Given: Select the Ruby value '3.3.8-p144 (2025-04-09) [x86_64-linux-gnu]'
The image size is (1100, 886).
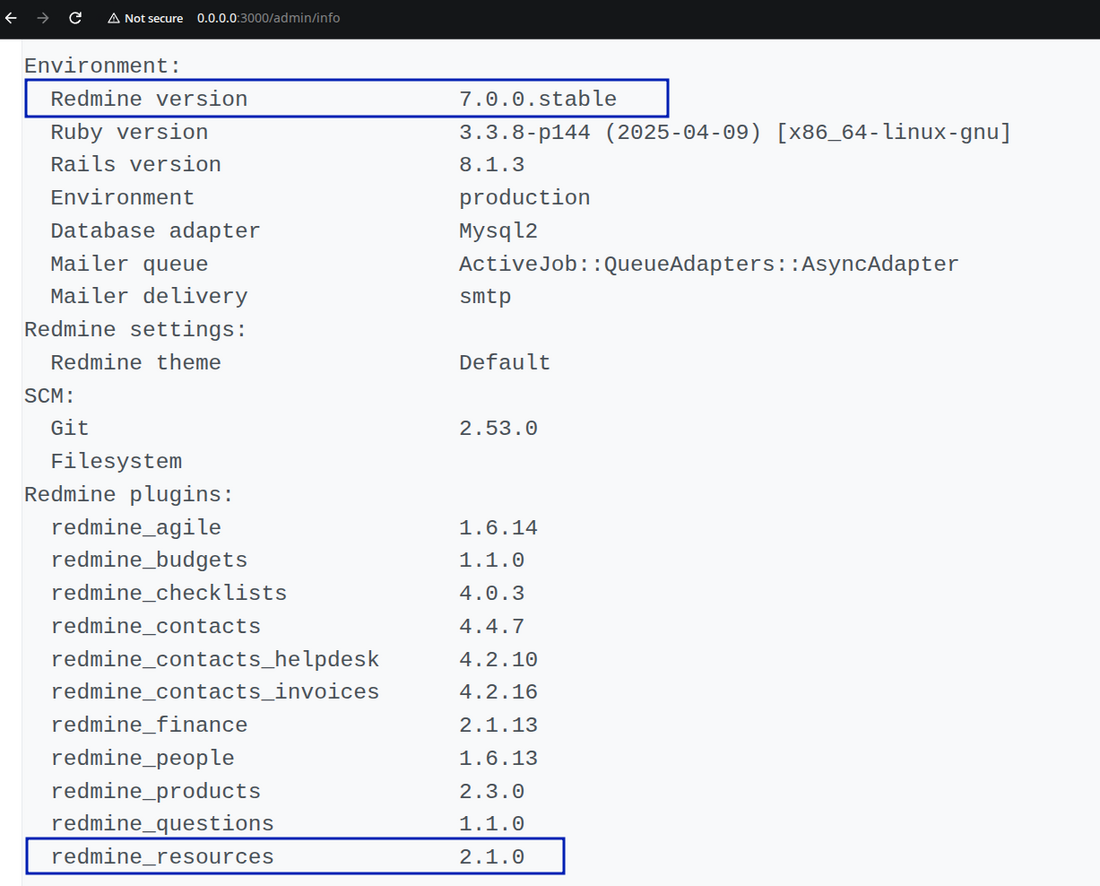Looking at the screenshot, I should pos(735,132).
